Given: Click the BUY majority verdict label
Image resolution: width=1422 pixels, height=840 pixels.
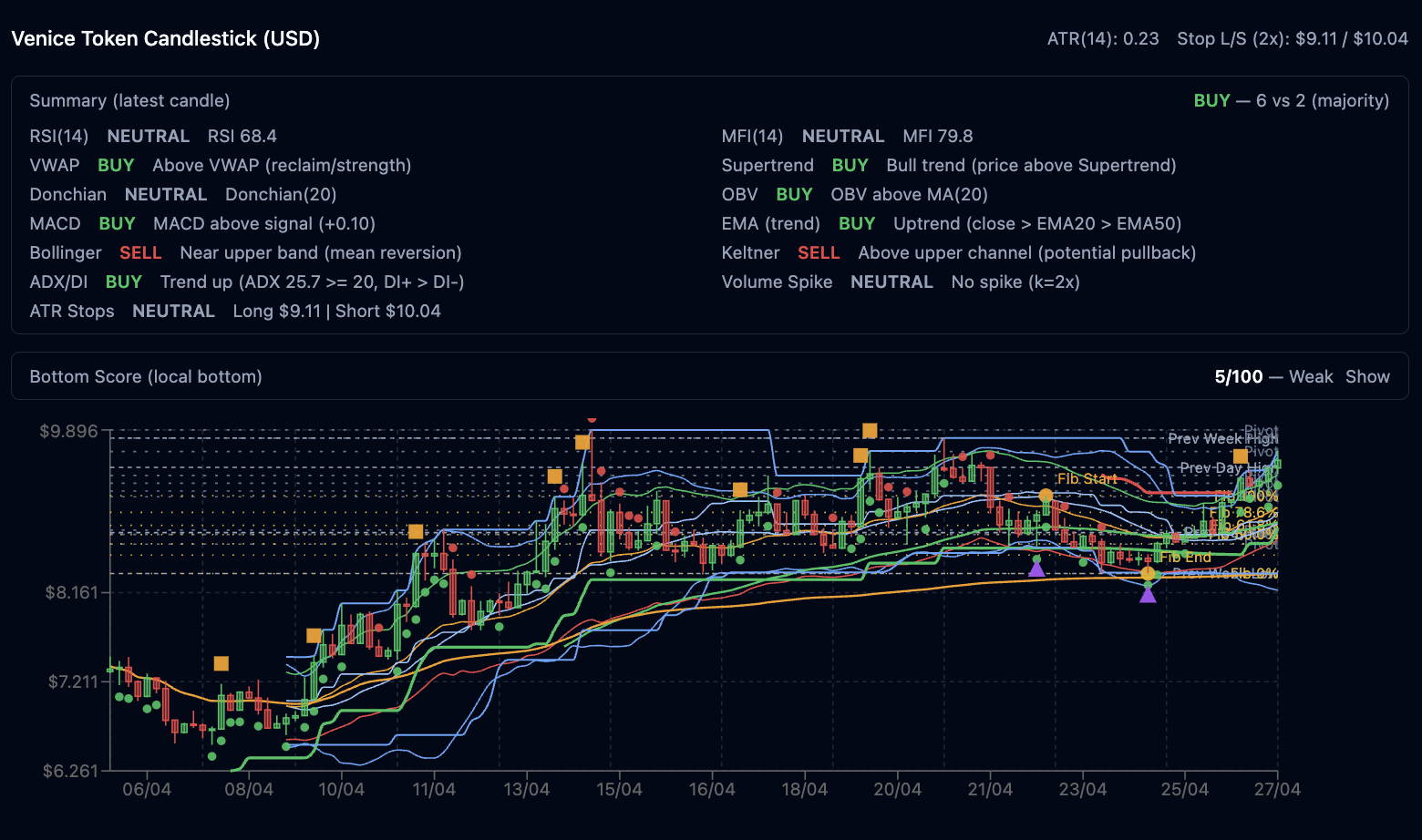Looking at the screenshot, I should pyautogui.click(x=1211, y=100).
